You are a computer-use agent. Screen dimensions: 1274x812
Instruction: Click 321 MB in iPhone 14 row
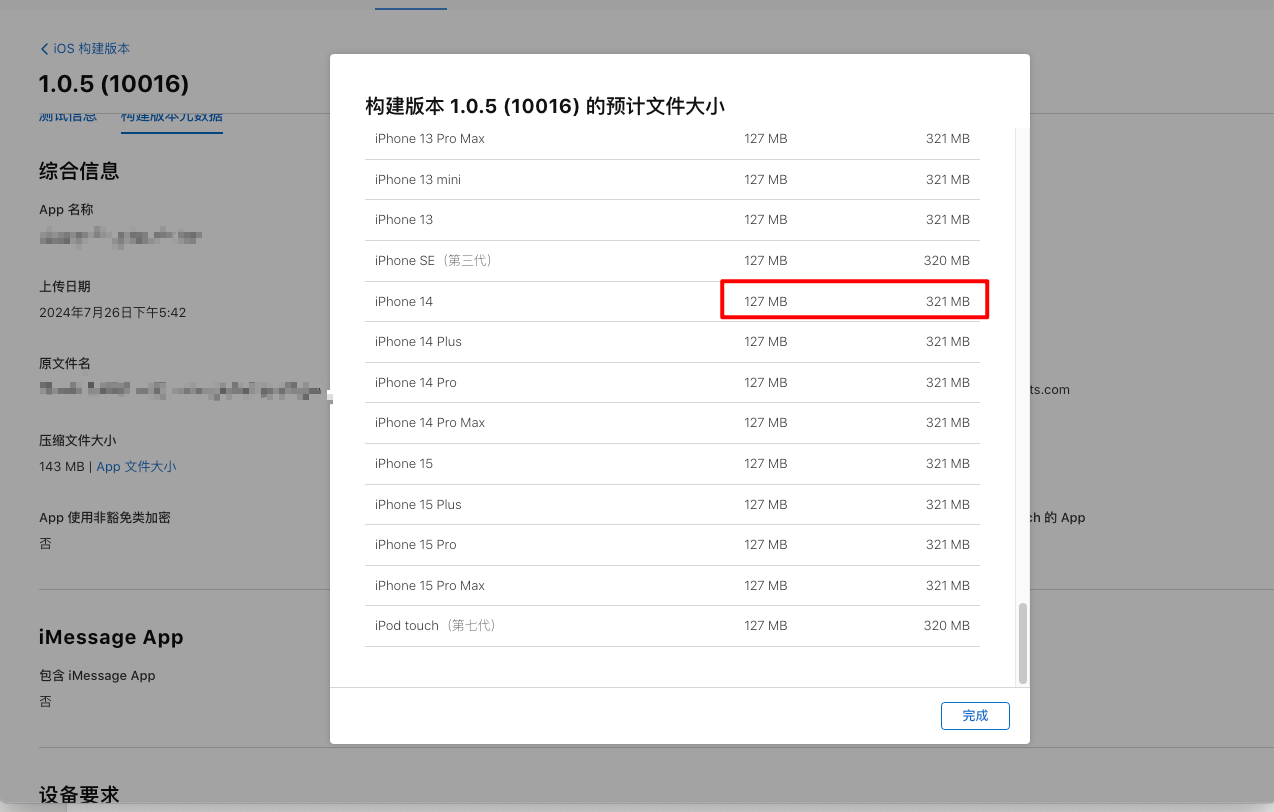948,302
